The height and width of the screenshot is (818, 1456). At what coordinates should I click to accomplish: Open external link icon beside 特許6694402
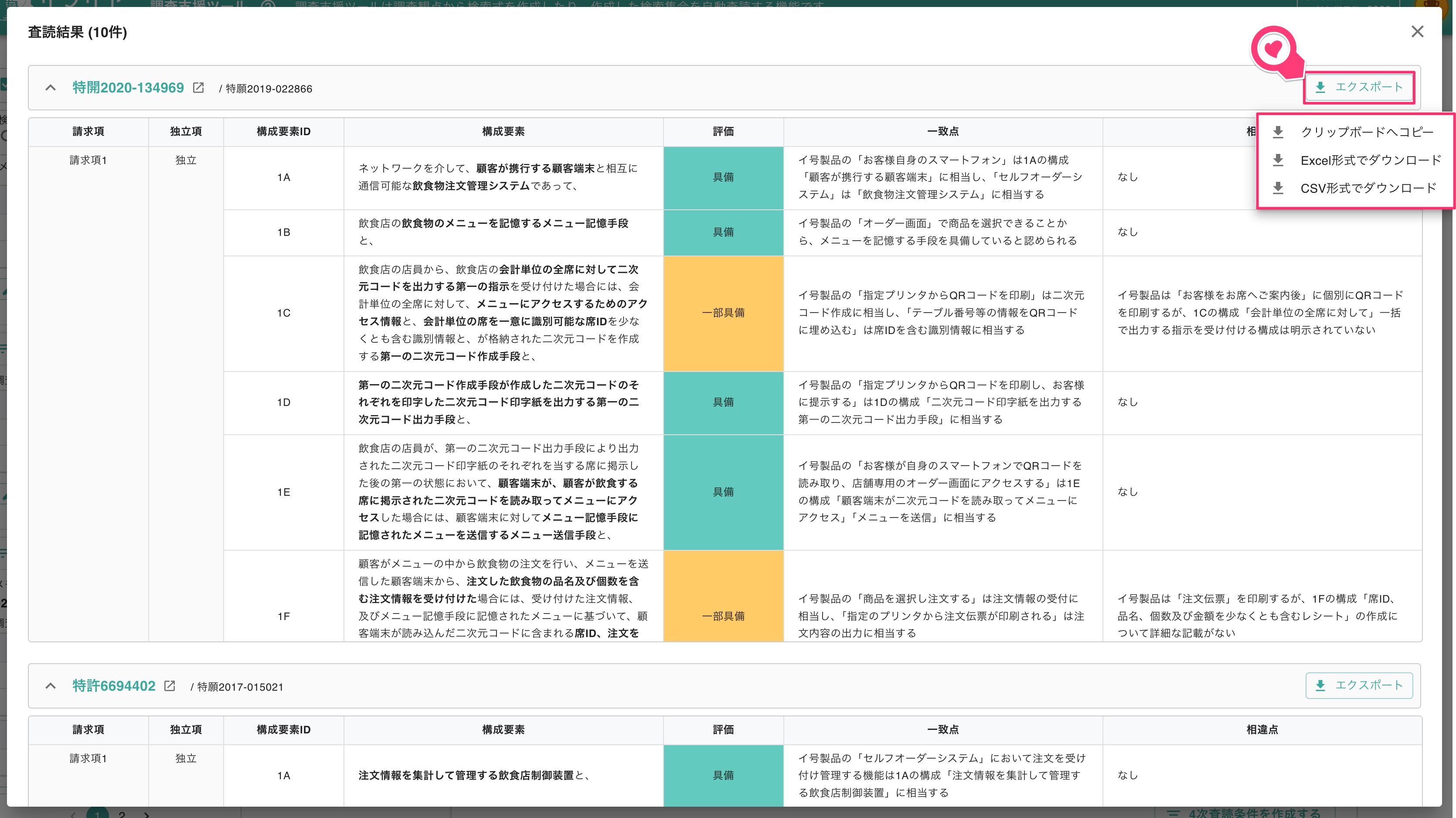(170, 686)
